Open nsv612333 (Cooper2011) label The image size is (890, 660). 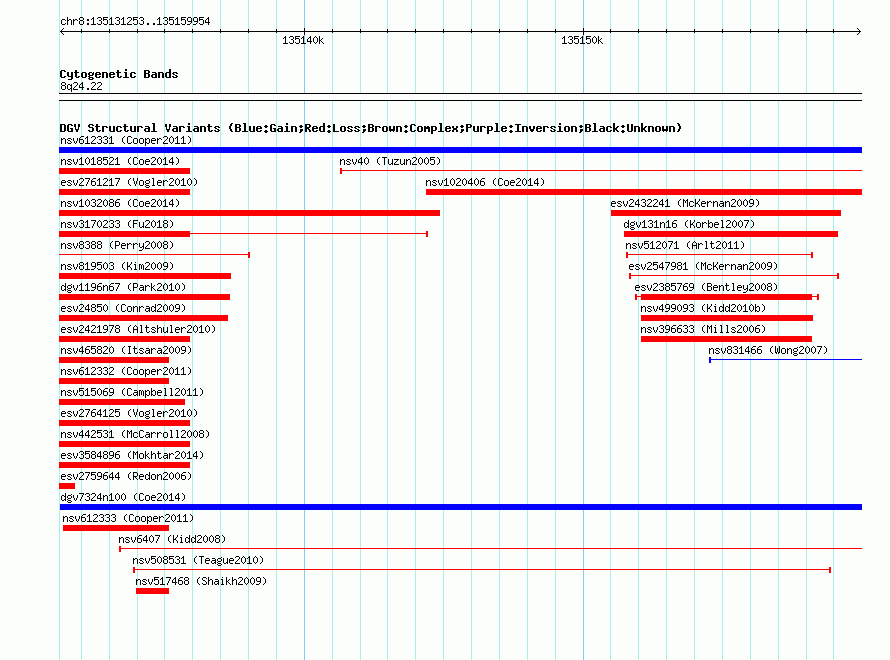coord(128,518)
